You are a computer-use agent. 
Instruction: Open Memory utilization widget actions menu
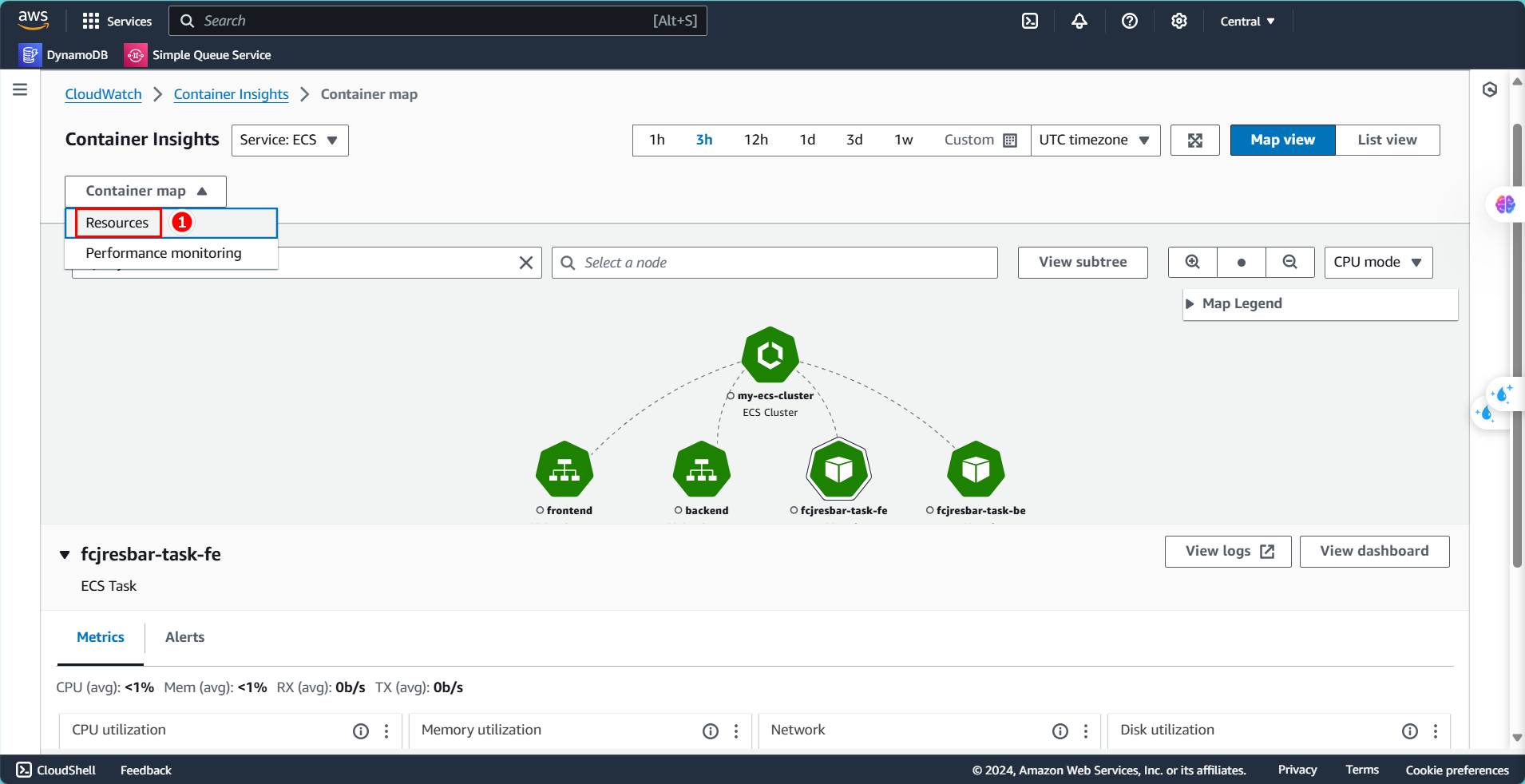[x=736, y=731]
